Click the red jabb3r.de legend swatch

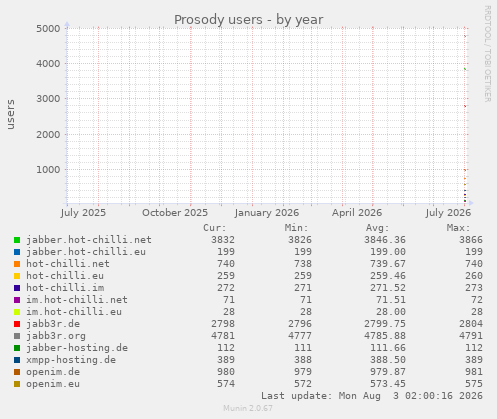[17, 324]
